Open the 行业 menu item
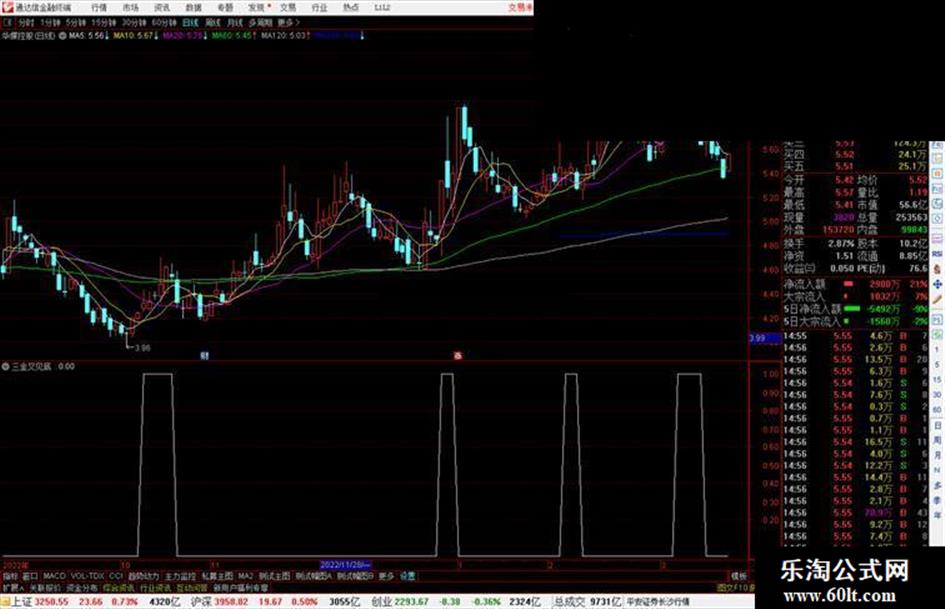Viewport: 945px width, 609px height. (319, 7)
